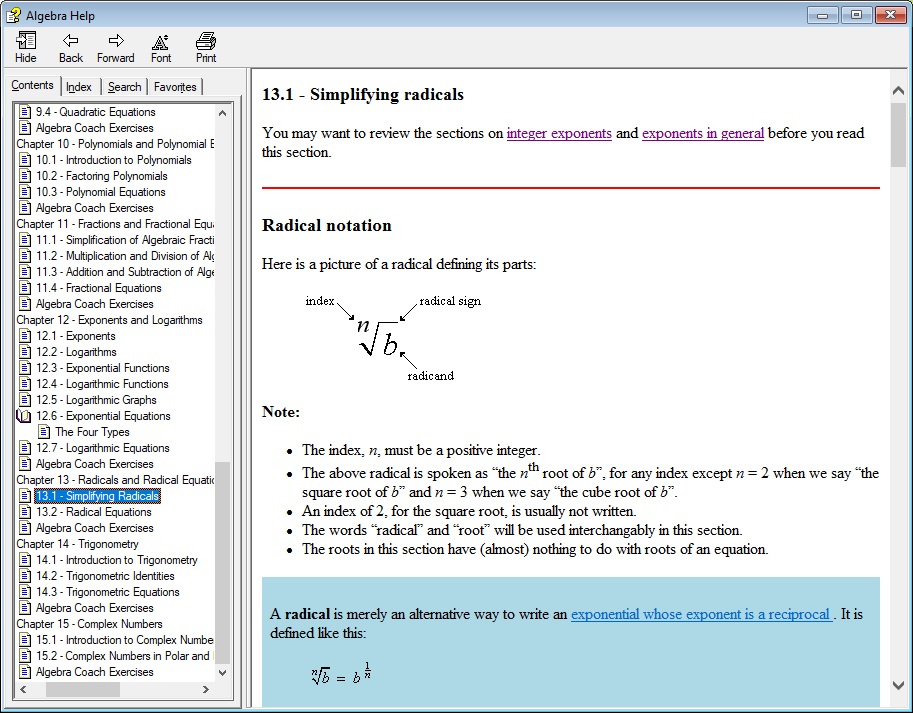This screenshot has height=713, width=913.
Task: Click the page icon beside 12.2 - Logarithms
Action: (x=25, y=352)
